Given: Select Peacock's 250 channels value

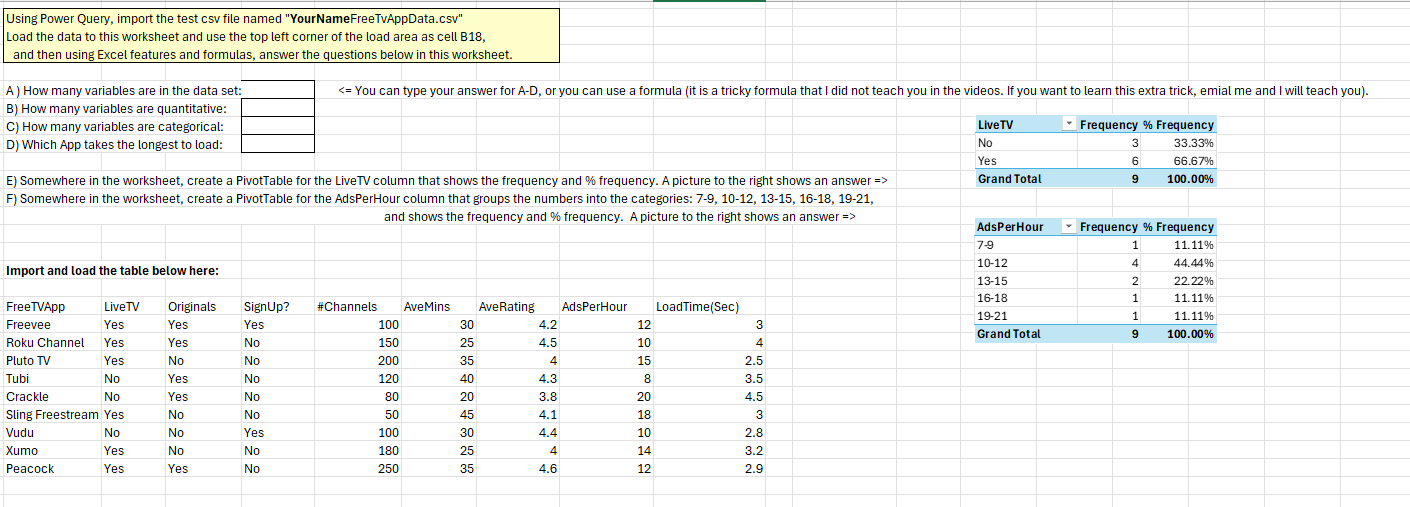Looking at the screenshot, I should pos(358,469).
